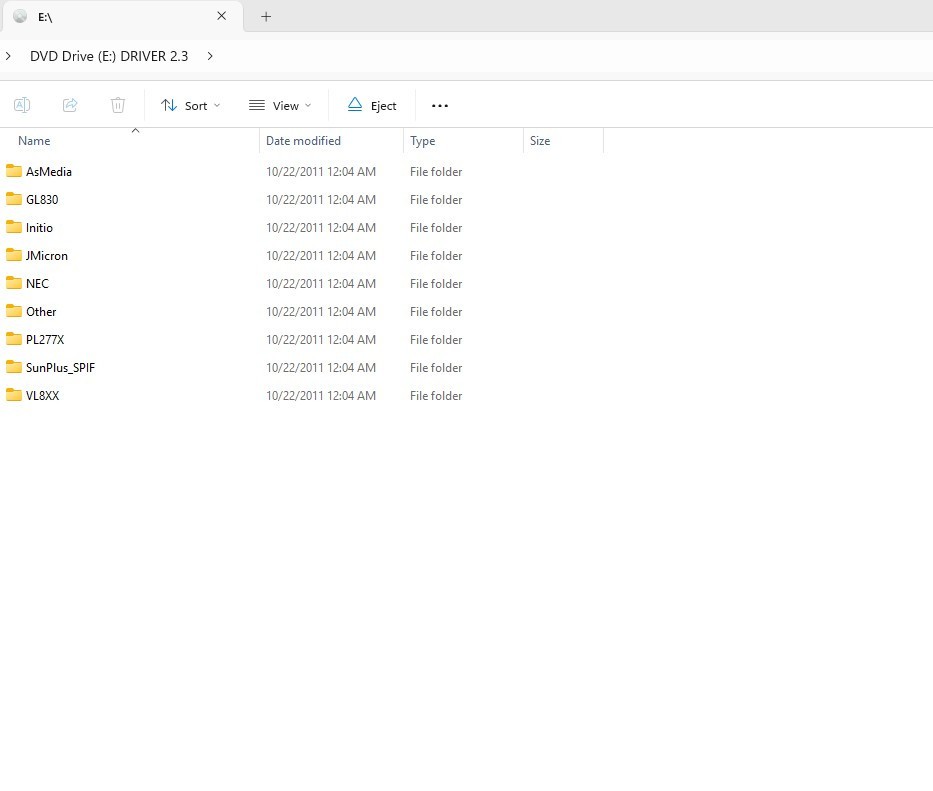Click the SunPlus_SPIF folder icon
Screen dimensions: 933x791
point(14,367)
